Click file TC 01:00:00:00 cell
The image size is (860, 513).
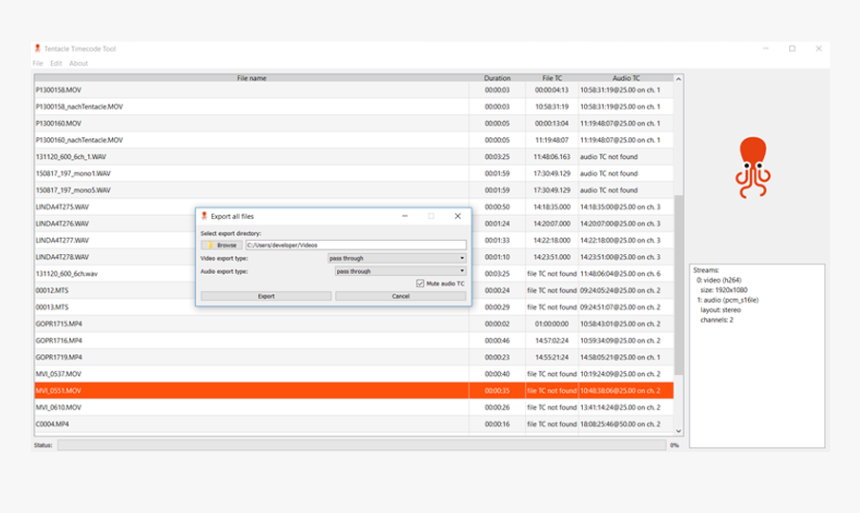point(552,324)
